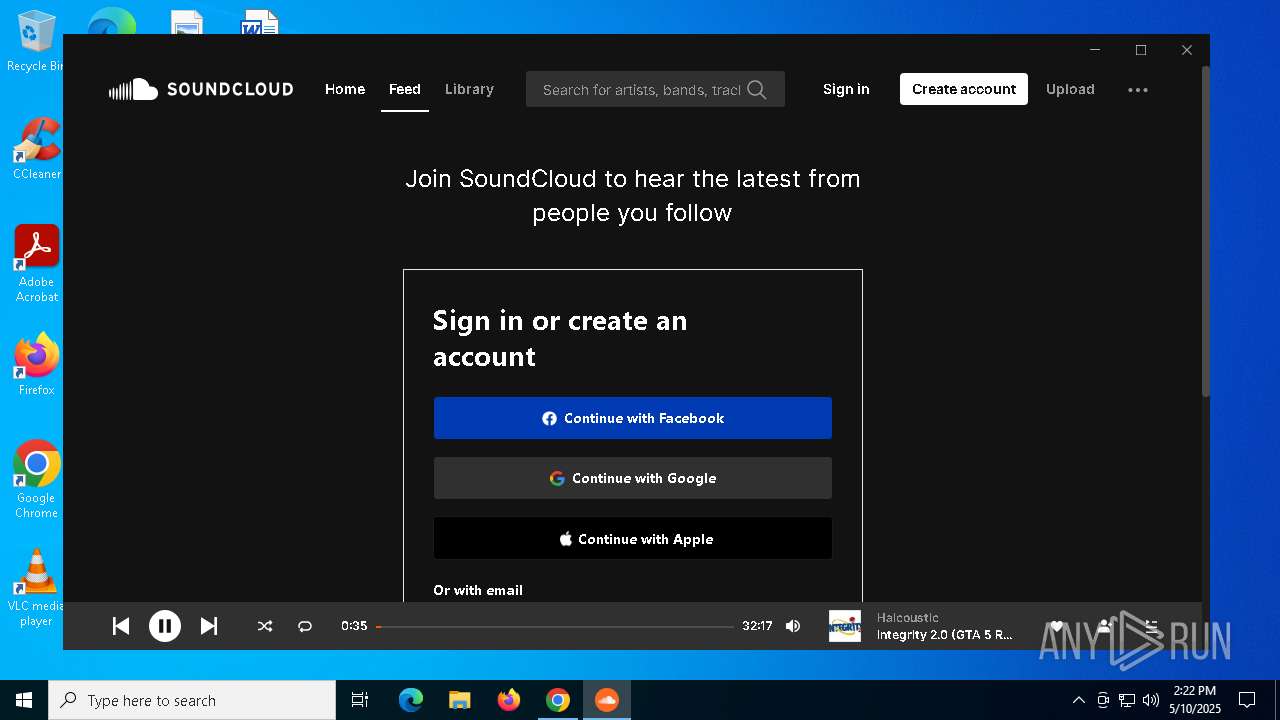Screen dimensions: 1280x720
Task: Click the Windows taskbar search box
Action: click(x=192, y=700)
